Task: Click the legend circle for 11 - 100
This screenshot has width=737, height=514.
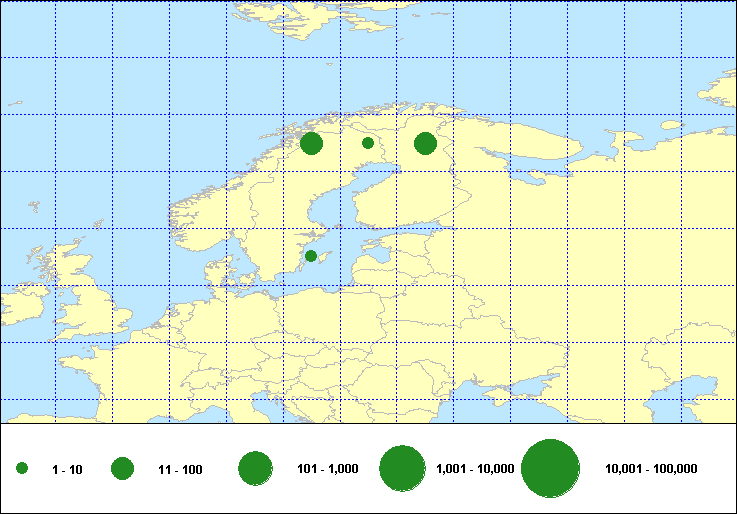Action: pos(123,469)
